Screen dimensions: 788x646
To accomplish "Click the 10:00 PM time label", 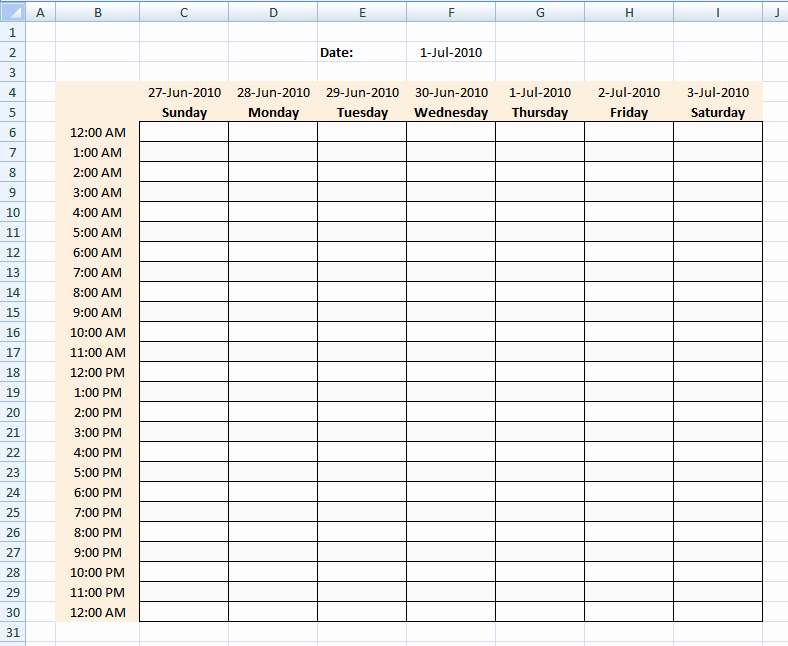I will coord(97,572).
